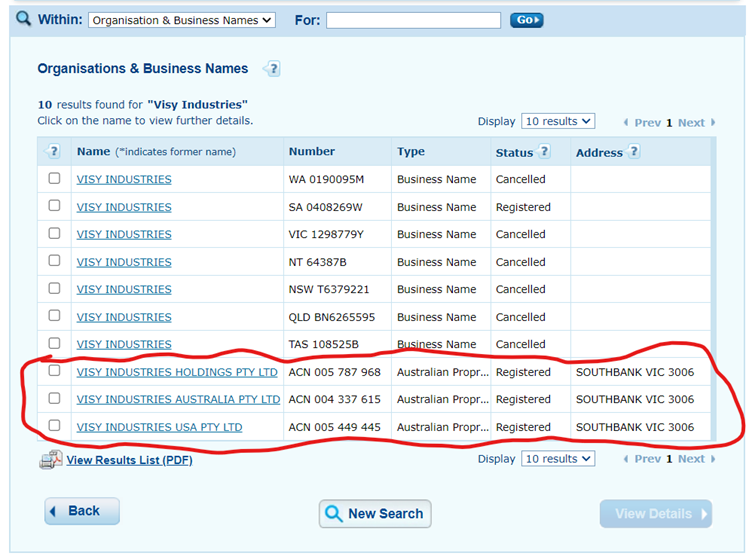Open the Within search scope dropdown
The image size is (752, 559).
coord(182,20)
